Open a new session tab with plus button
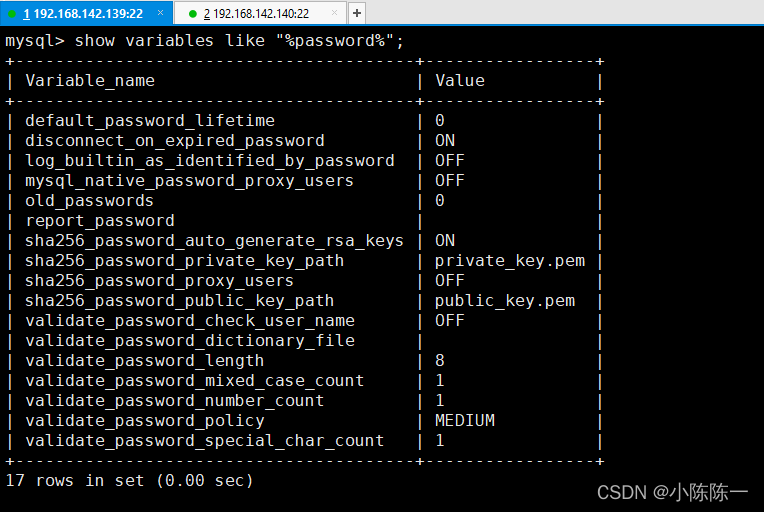Screen dimensions: 764x512 click(x=357, y=13)
